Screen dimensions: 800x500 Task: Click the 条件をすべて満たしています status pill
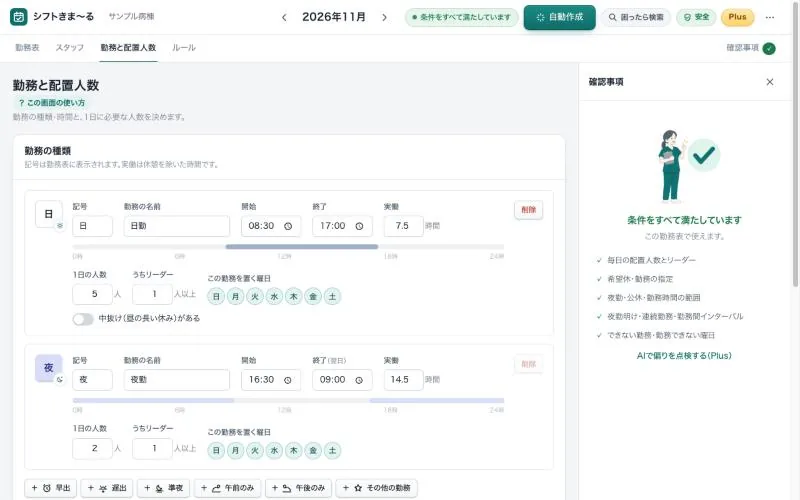click(462, 17)
